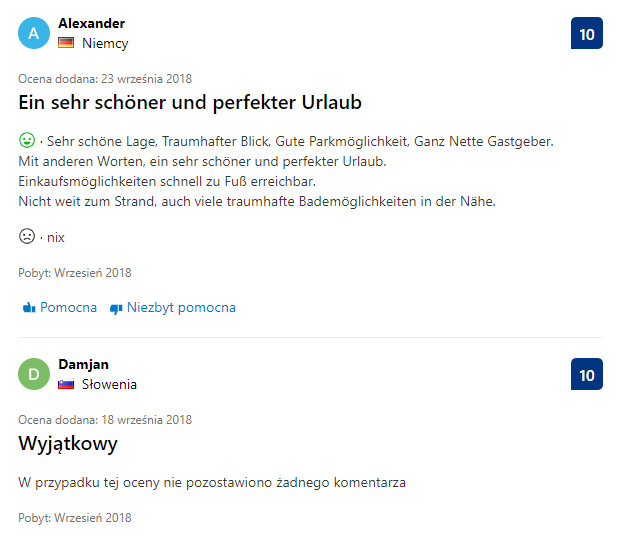Click the reviewer name Damjan
The height and width of the screenshot is (536, 620).
(x=83, y=364)
